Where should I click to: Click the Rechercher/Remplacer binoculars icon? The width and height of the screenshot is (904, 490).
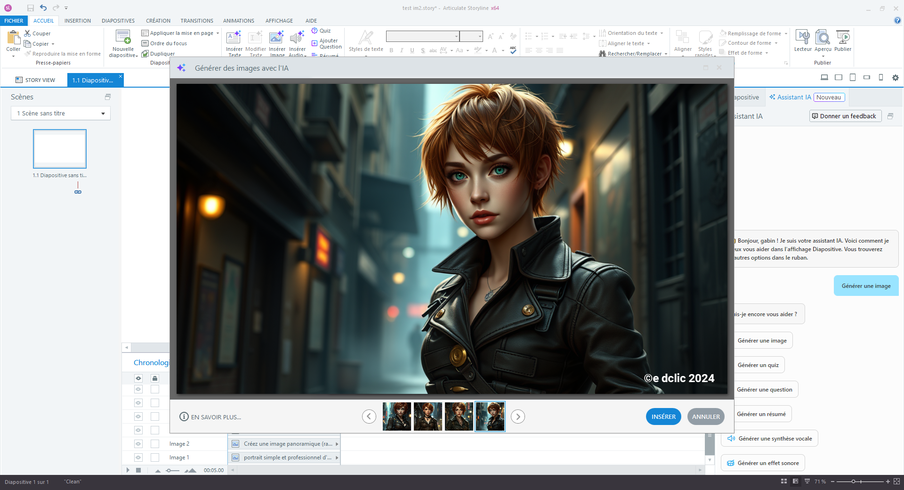tap(602, 54)
